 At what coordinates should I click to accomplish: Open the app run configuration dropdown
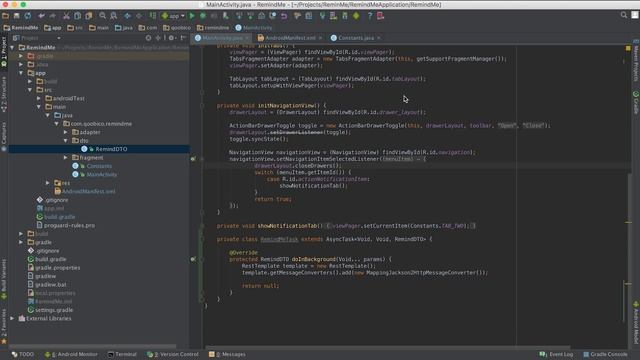pos(173,16)
